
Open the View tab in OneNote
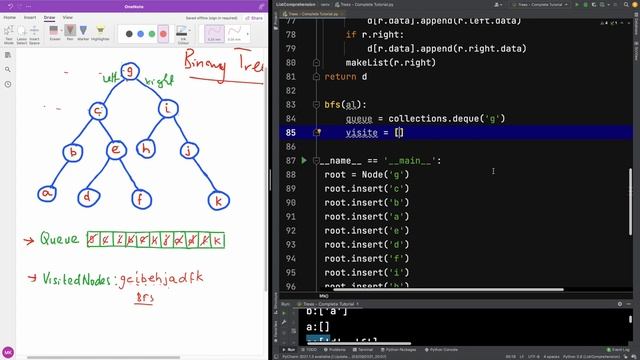tap(67, 18)
